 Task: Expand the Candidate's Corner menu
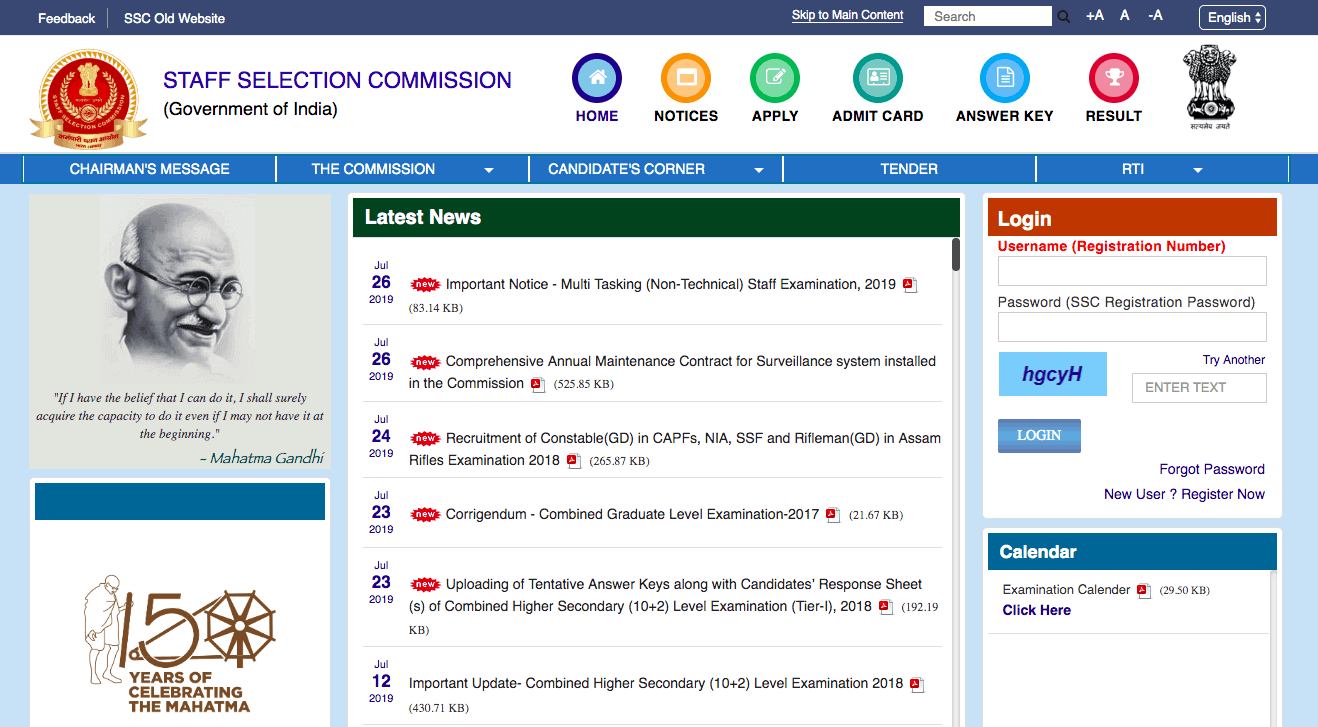click(655, 169)
